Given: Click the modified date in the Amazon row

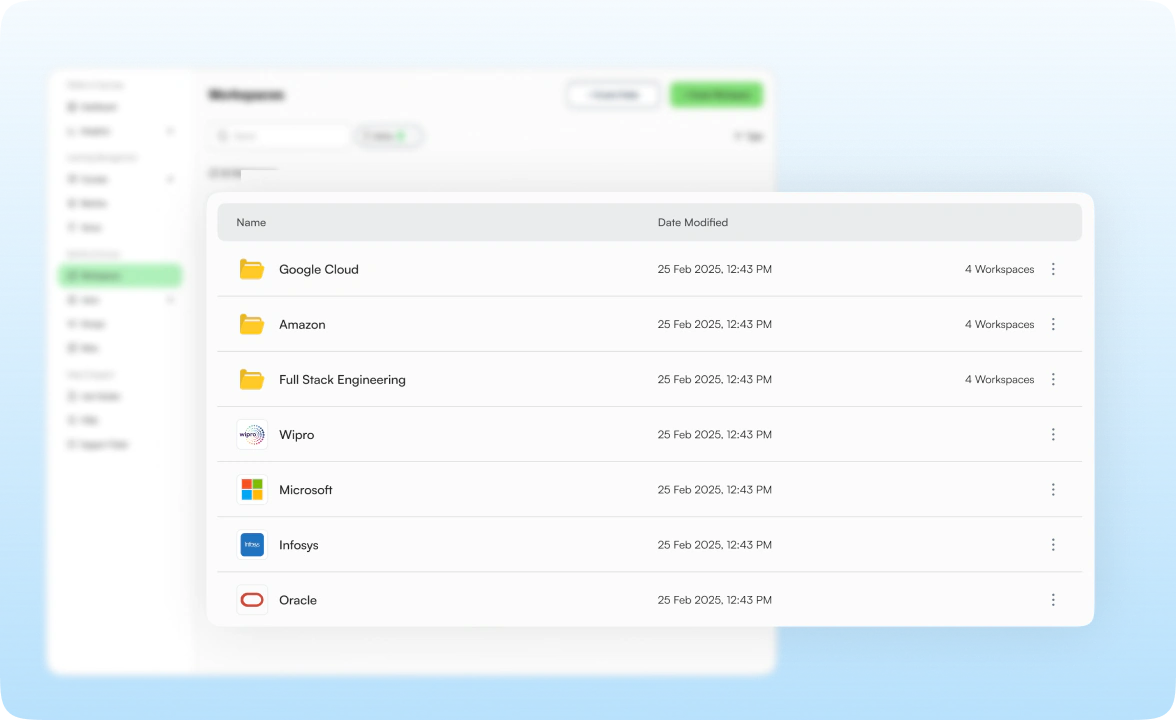Looking at the screenshot, I should (715, 324).
